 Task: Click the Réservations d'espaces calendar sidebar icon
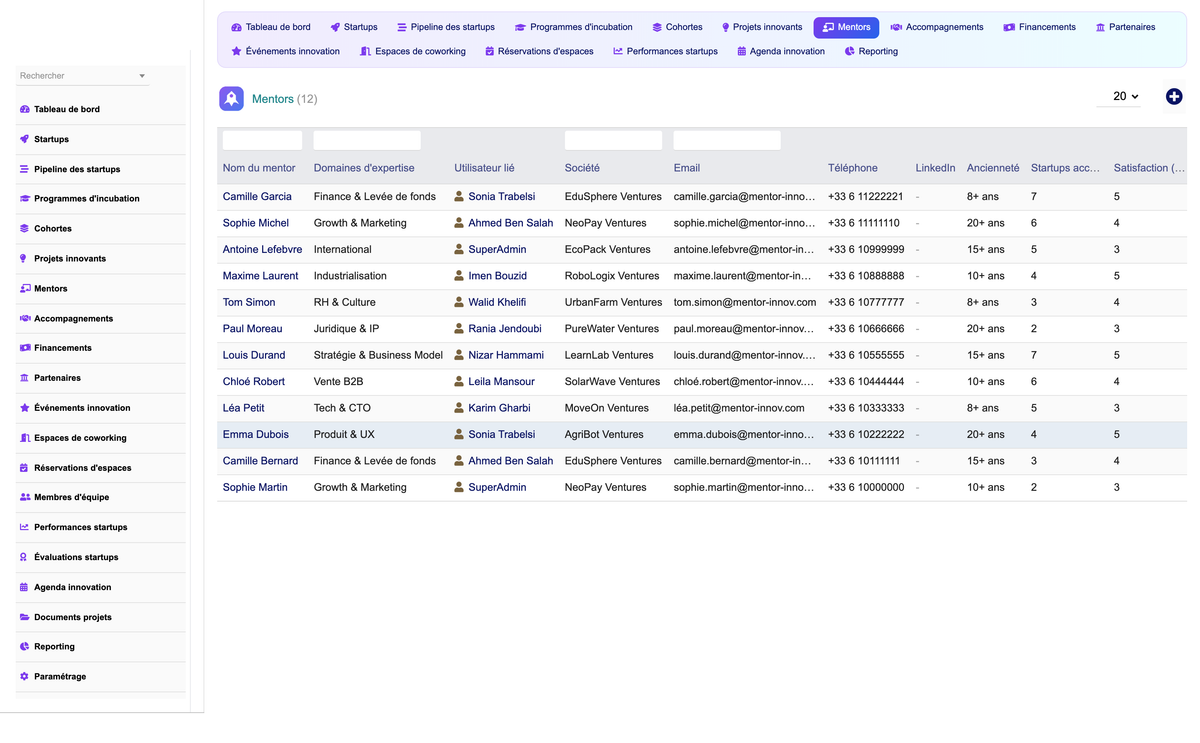pyautogui.click(x=25, y=467)
